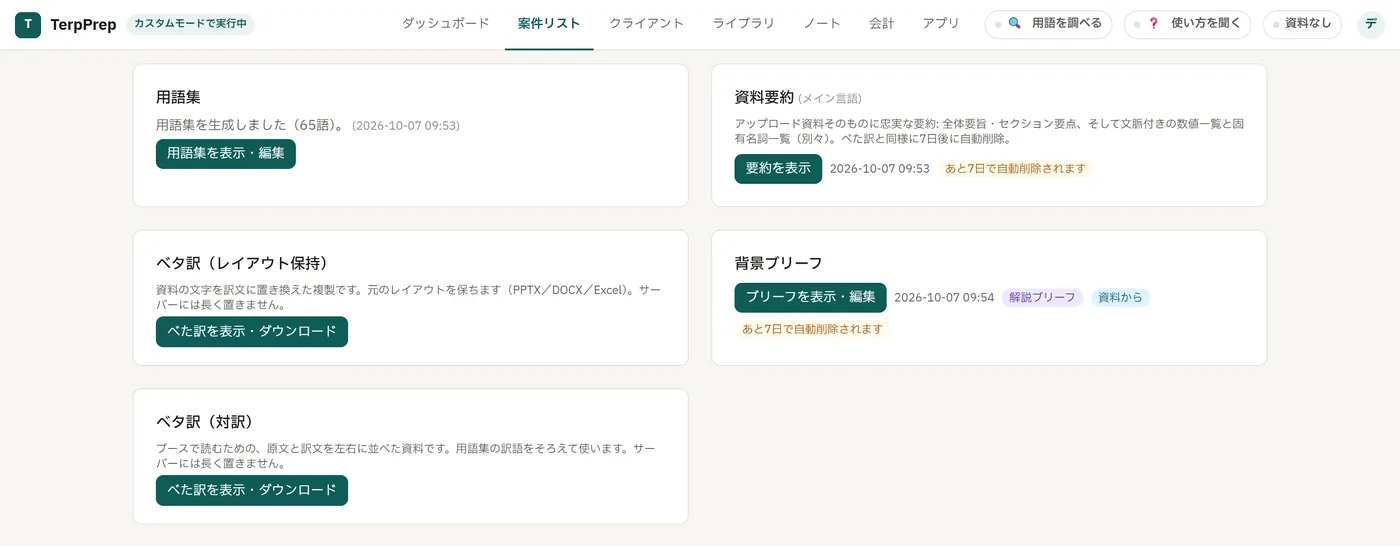Click the カスタムモードで実行中 badge
Image resolution: width=1400 pixels, height=546 pixels.
pyautogui.click(x=190, y=24)
